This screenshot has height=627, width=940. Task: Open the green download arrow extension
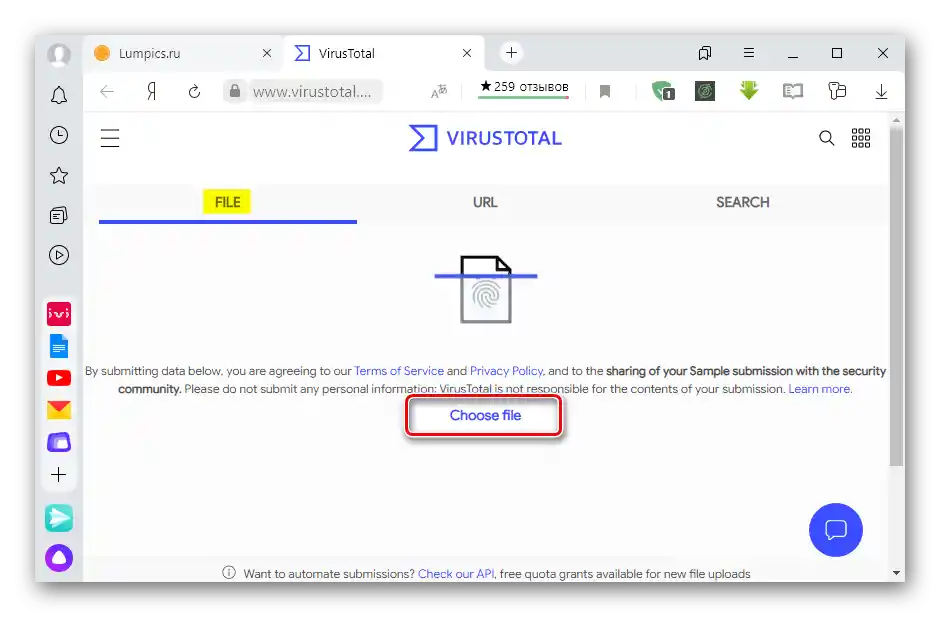(749, 91)
